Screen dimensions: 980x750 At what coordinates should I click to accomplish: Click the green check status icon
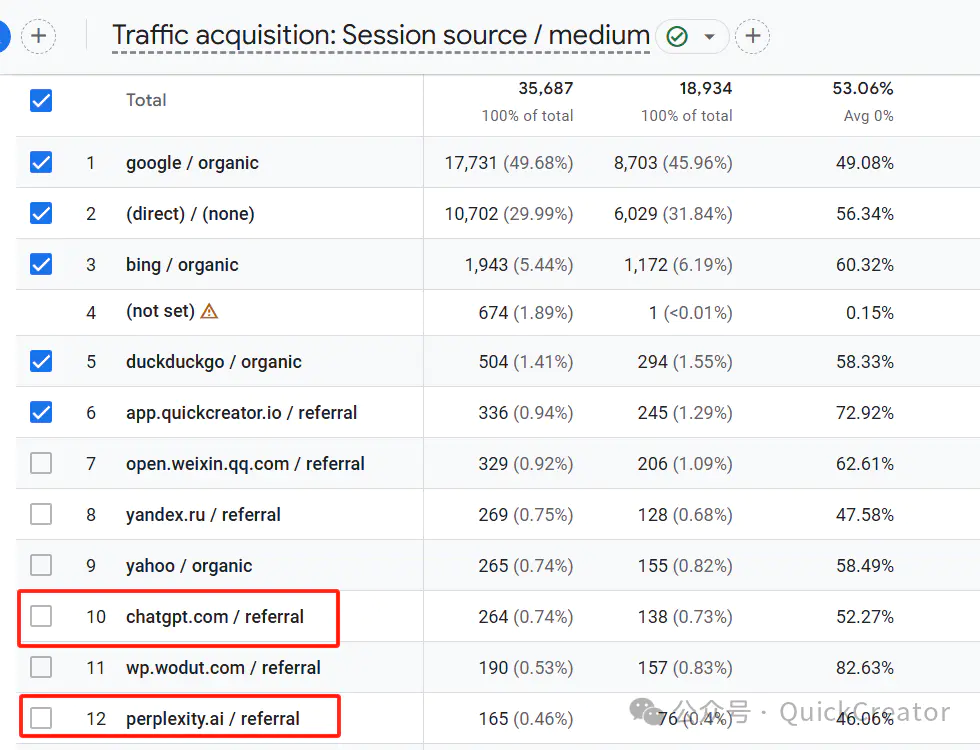[x=677, y=37]
